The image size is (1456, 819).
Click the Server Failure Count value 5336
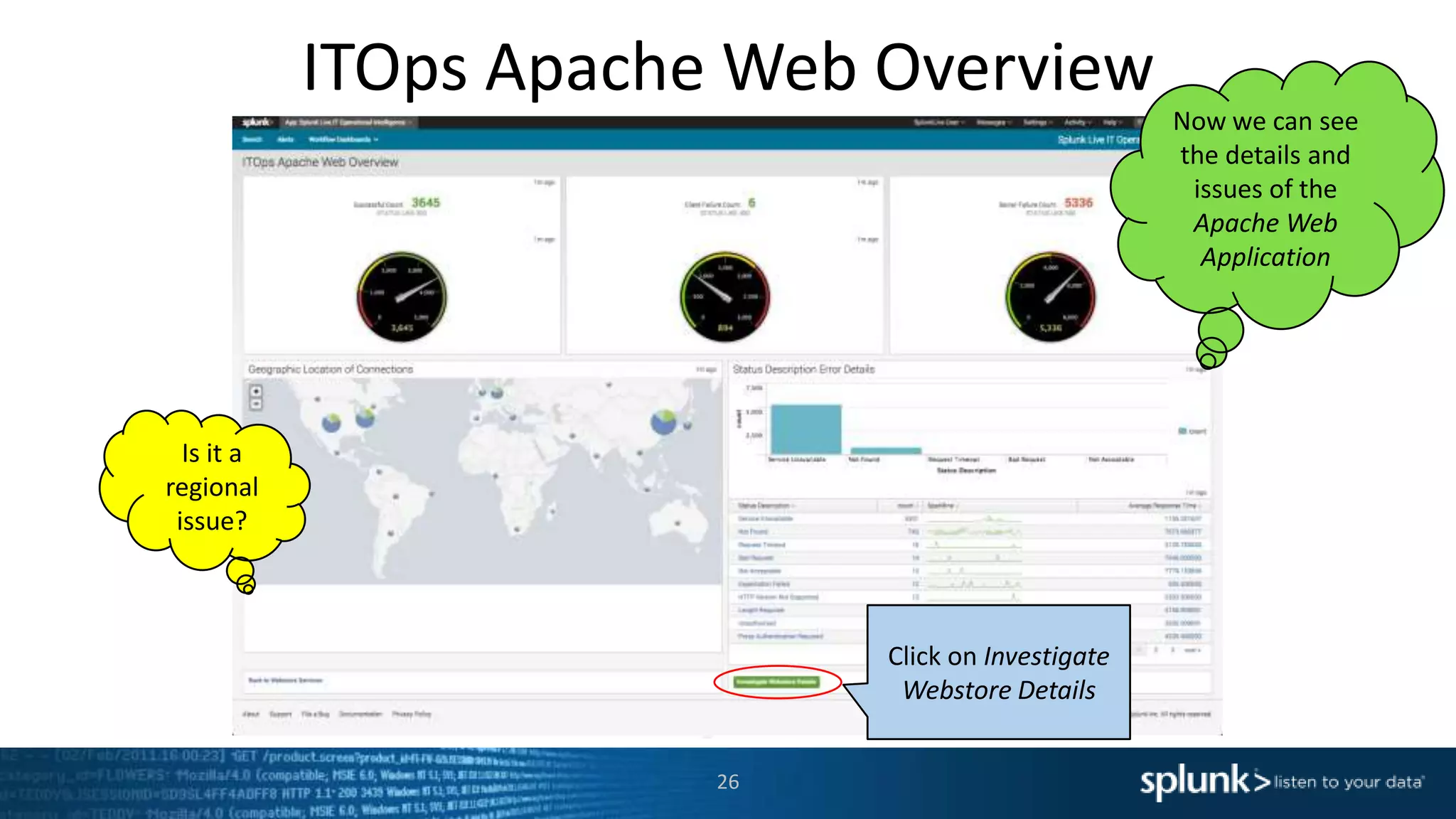pos(1078,203)
